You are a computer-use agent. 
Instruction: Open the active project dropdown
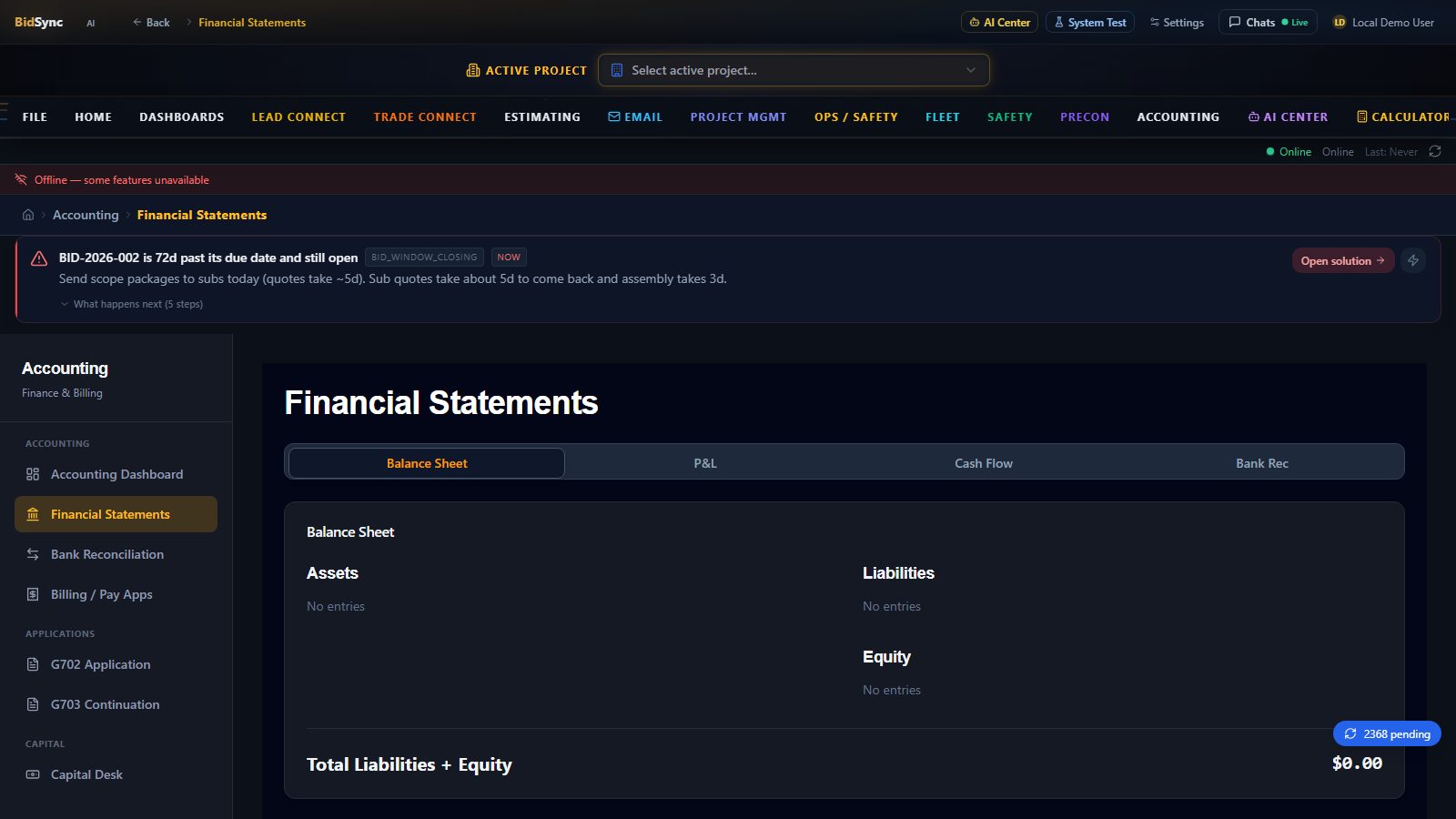pyautogui.click(x=794, y=70)
